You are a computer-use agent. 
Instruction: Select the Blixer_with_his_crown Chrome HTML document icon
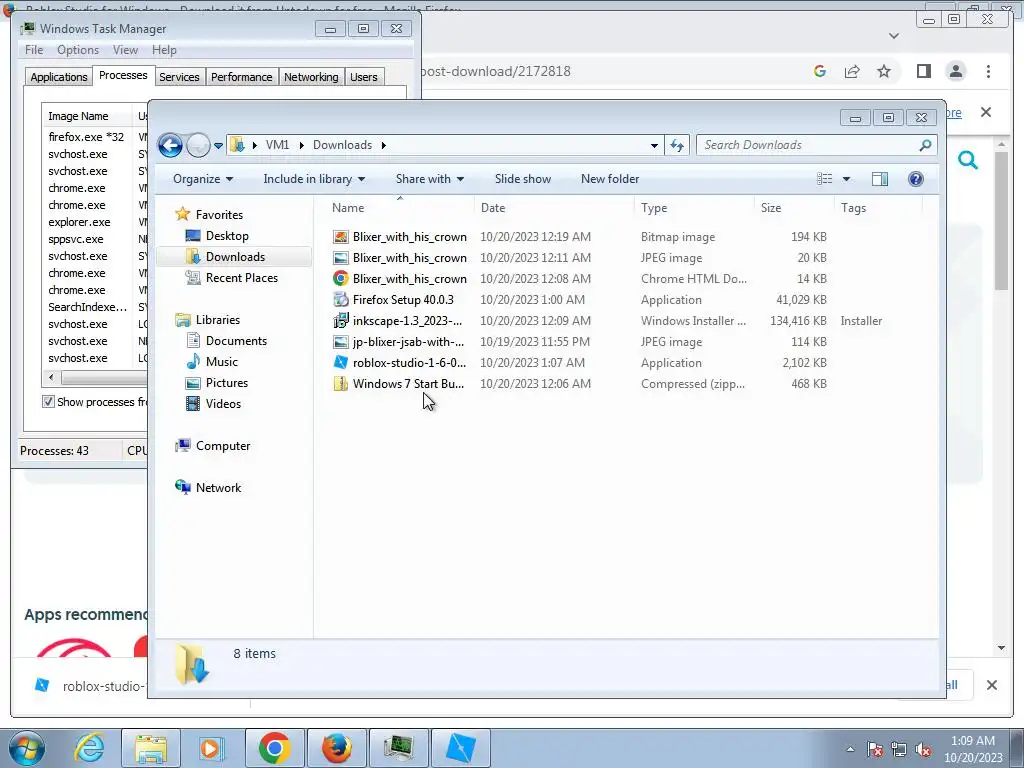coord(340,279)
